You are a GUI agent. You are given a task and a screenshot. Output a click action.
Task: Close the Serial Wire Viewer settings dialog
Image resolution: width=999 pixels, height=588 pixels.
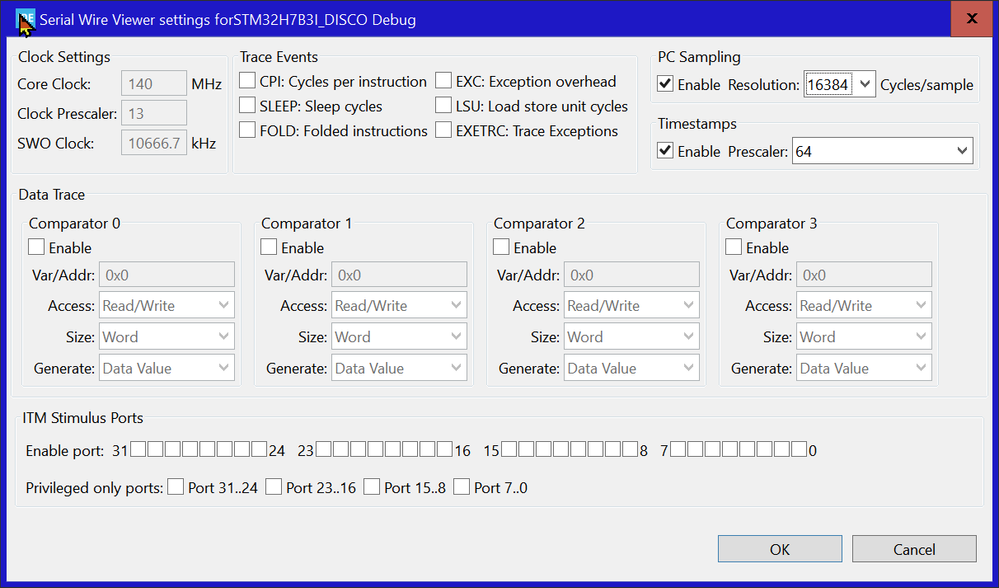click(x=972, y=18)
